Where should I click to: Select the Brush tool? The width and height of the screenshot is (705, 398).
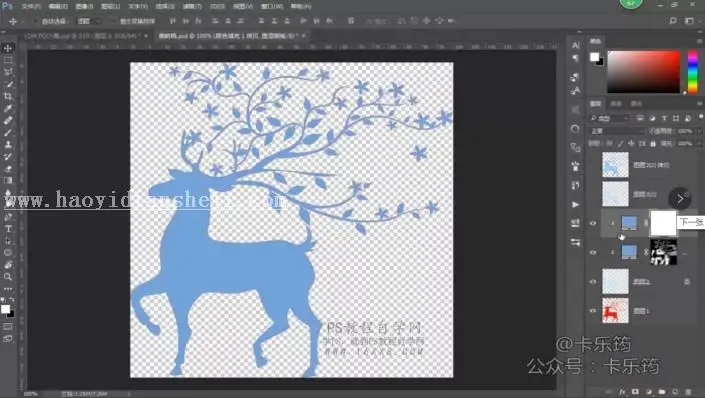(x=8, y=133)
